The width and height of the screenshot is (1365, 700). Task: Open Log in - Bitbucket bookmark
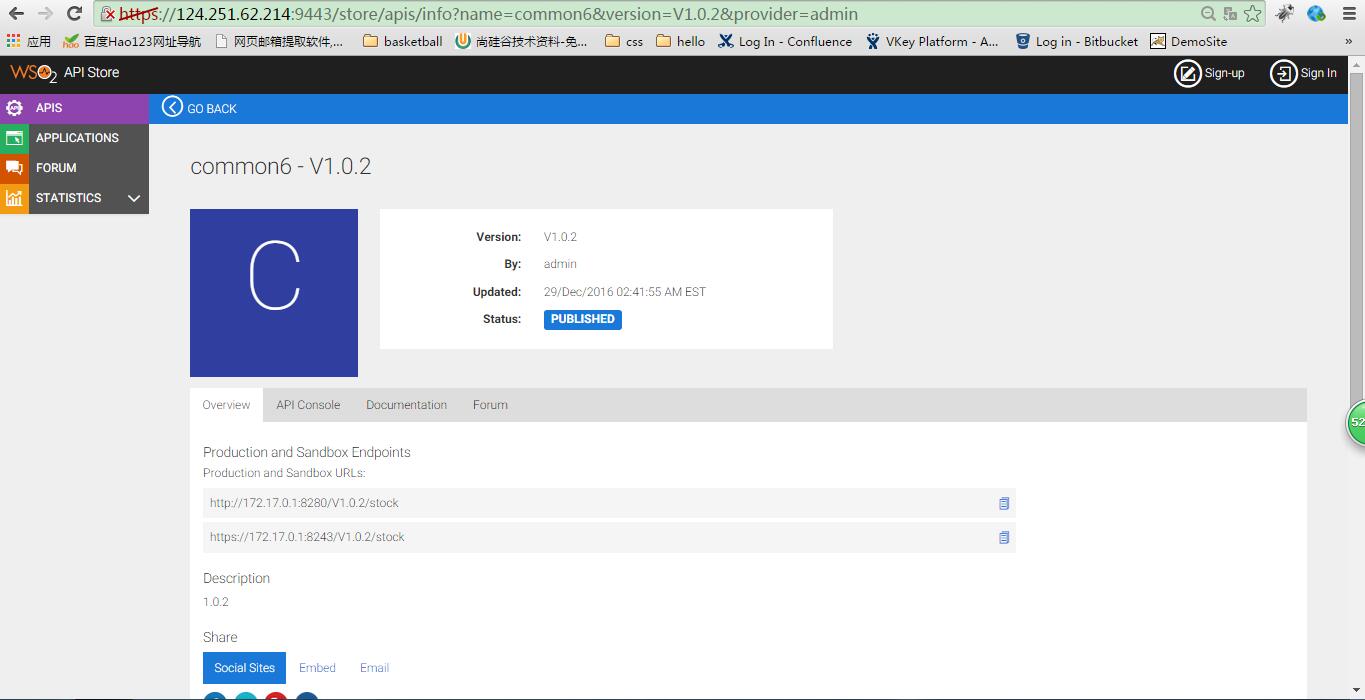tap(1076, 41)
